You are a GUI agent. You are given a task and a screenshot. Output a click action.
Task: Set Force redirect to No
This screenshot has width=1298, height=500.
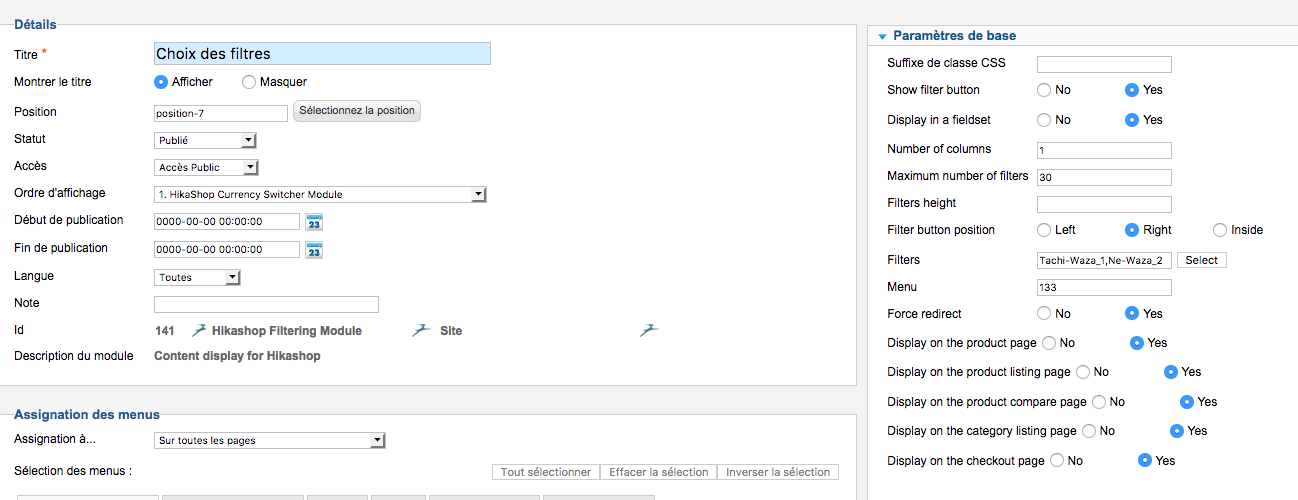click(x=1044, y=314)
